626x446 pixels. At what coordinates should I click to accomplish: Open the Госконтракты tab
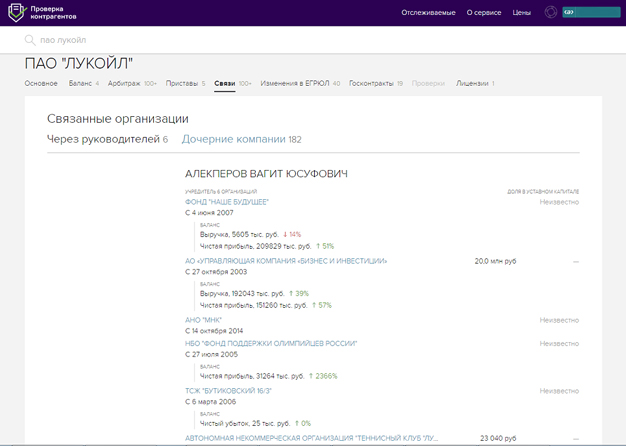coord(376,83)
